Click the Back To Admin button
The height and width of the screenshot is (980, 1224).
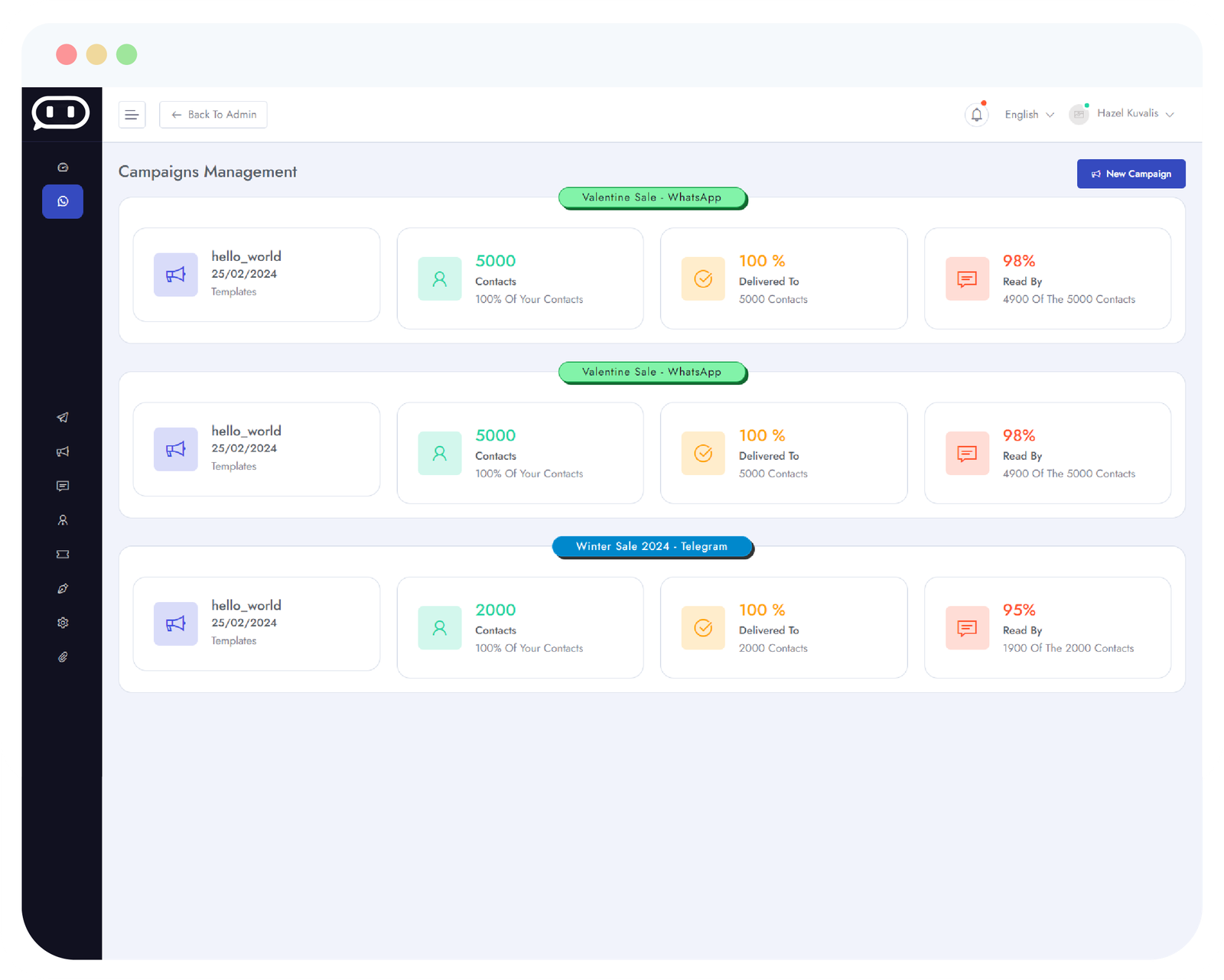[213, 115]
